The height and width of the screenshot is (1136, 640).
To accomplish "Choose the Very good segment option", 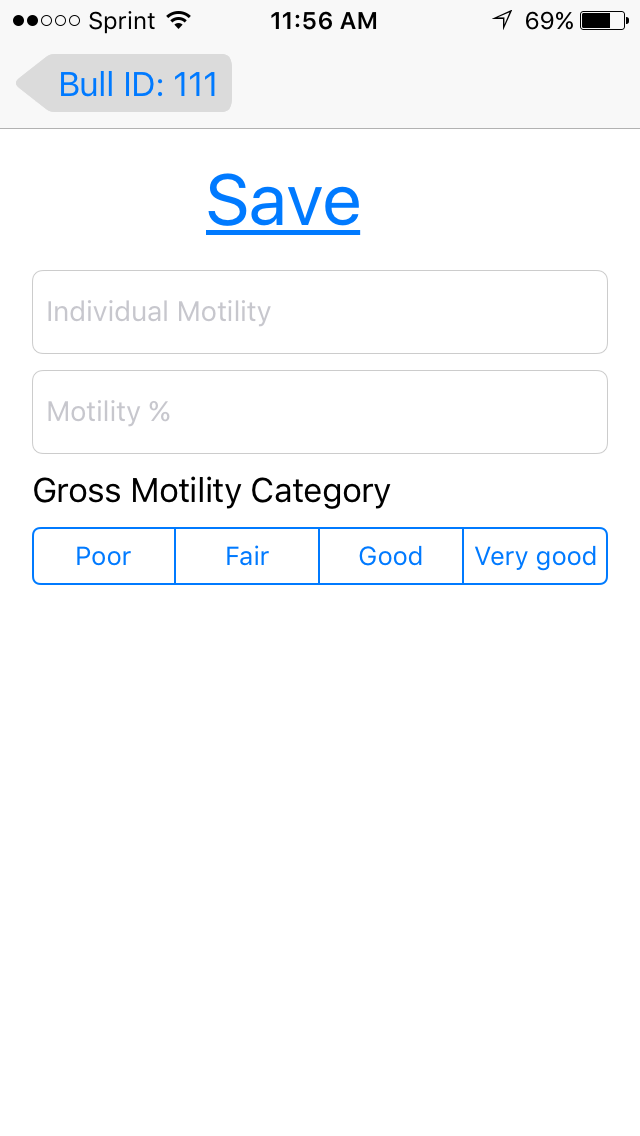I will [x=535, y=556].
